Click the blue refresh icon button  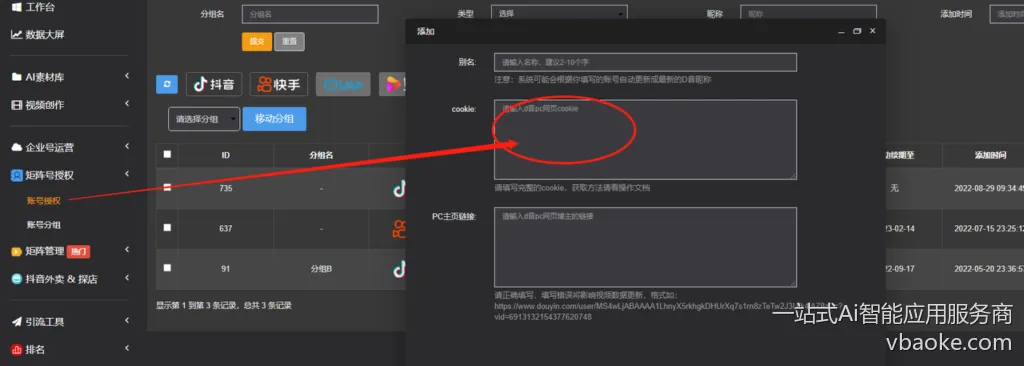[167, 84]
